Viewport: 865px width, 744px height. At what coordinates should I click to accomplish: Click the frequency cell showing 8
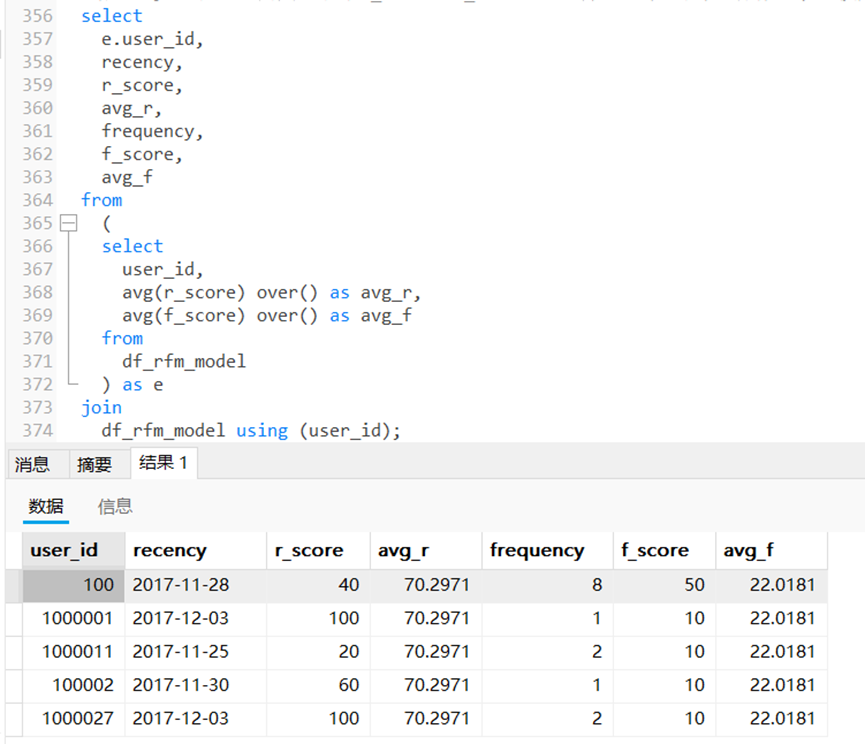point(547,585)
